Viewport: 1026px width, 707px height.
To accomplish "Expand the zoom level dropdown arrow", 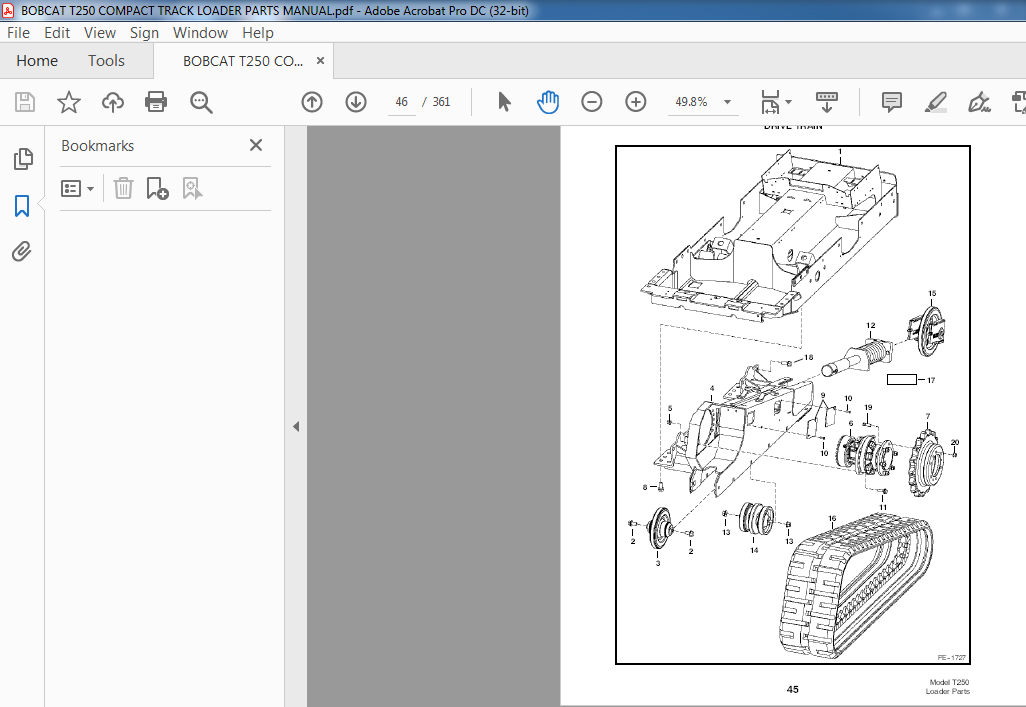I will point(727,102).
